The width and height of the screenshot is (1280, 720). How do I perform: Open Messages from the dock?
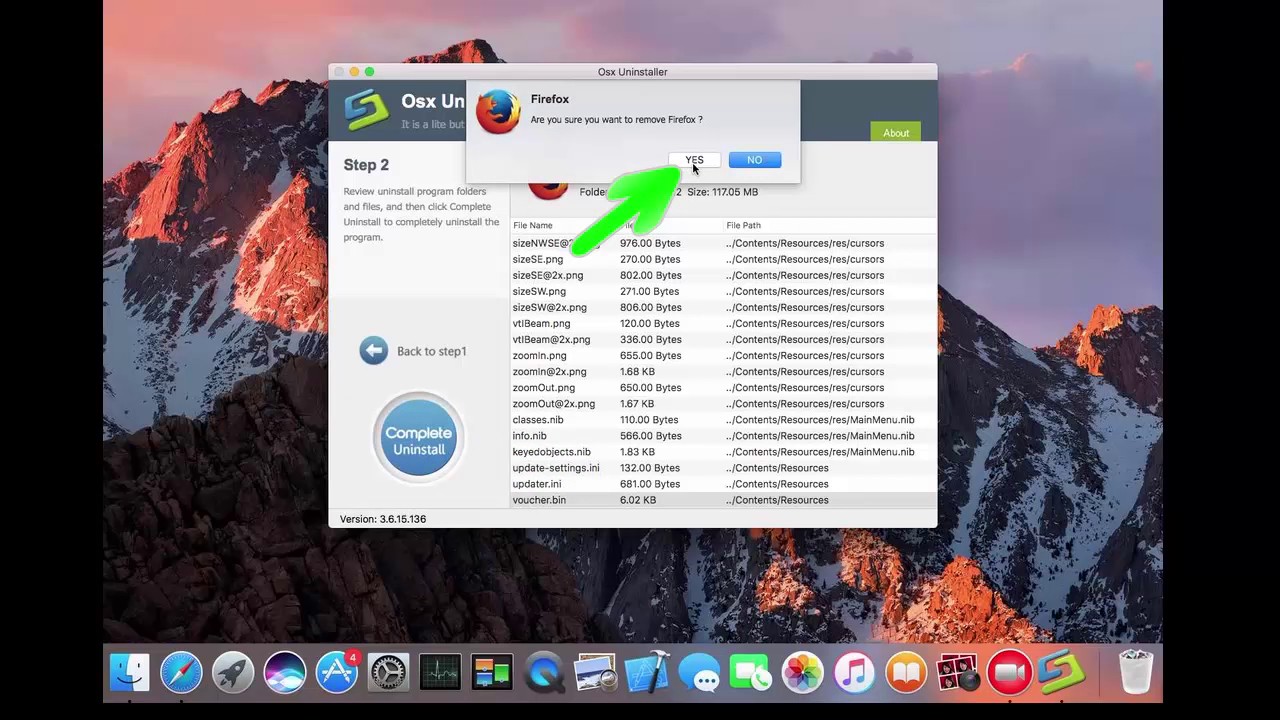coord(699,671)
